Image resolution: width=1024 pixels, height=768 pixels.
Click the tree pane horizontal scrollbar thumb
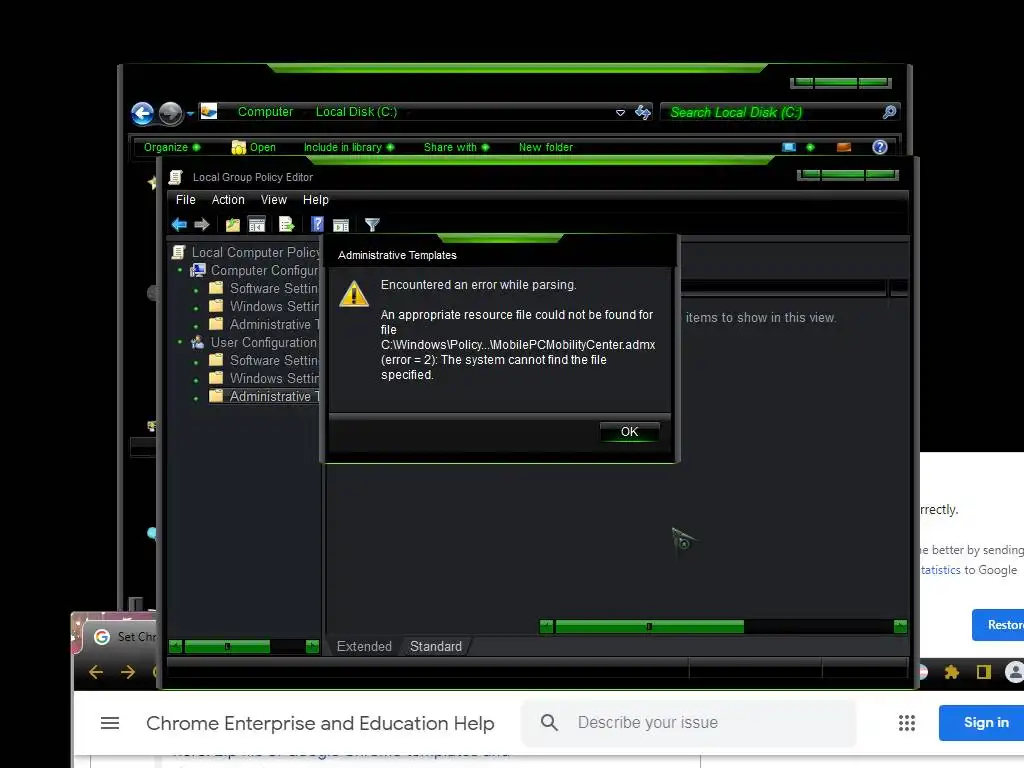[x=227, y=647]
